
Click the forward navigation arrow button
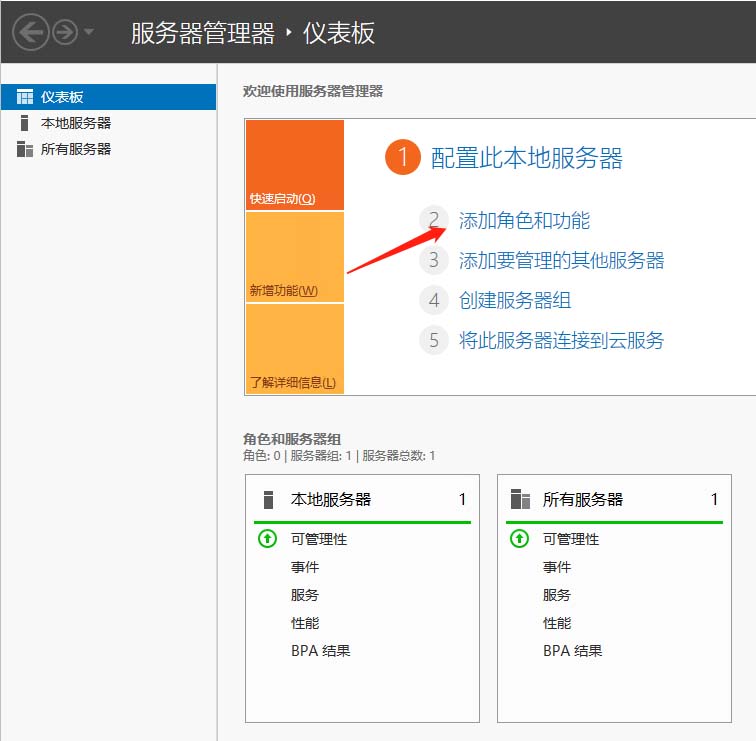click(65, 32)
